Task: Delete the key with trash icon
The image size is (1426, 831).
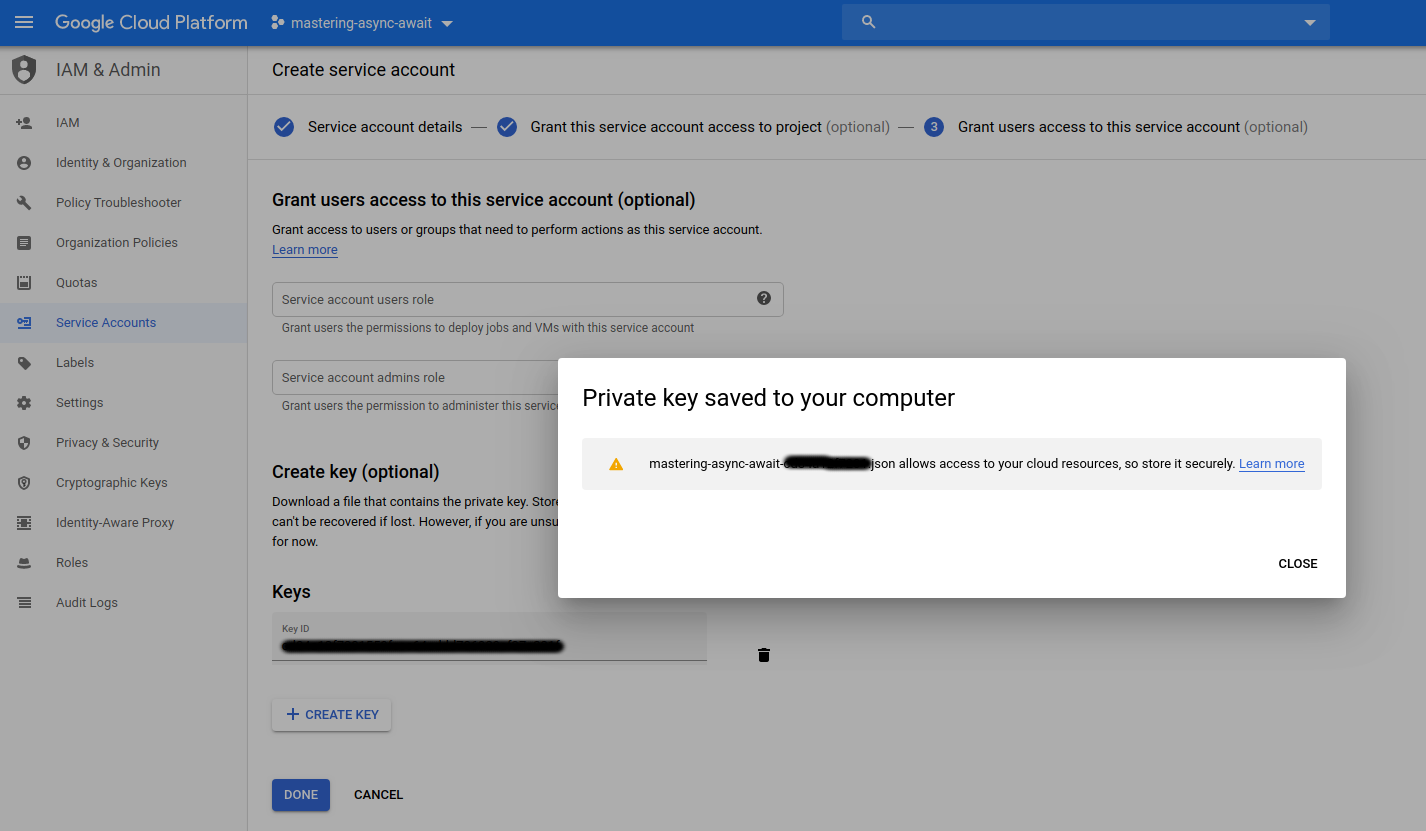Action: coord(764,655)
